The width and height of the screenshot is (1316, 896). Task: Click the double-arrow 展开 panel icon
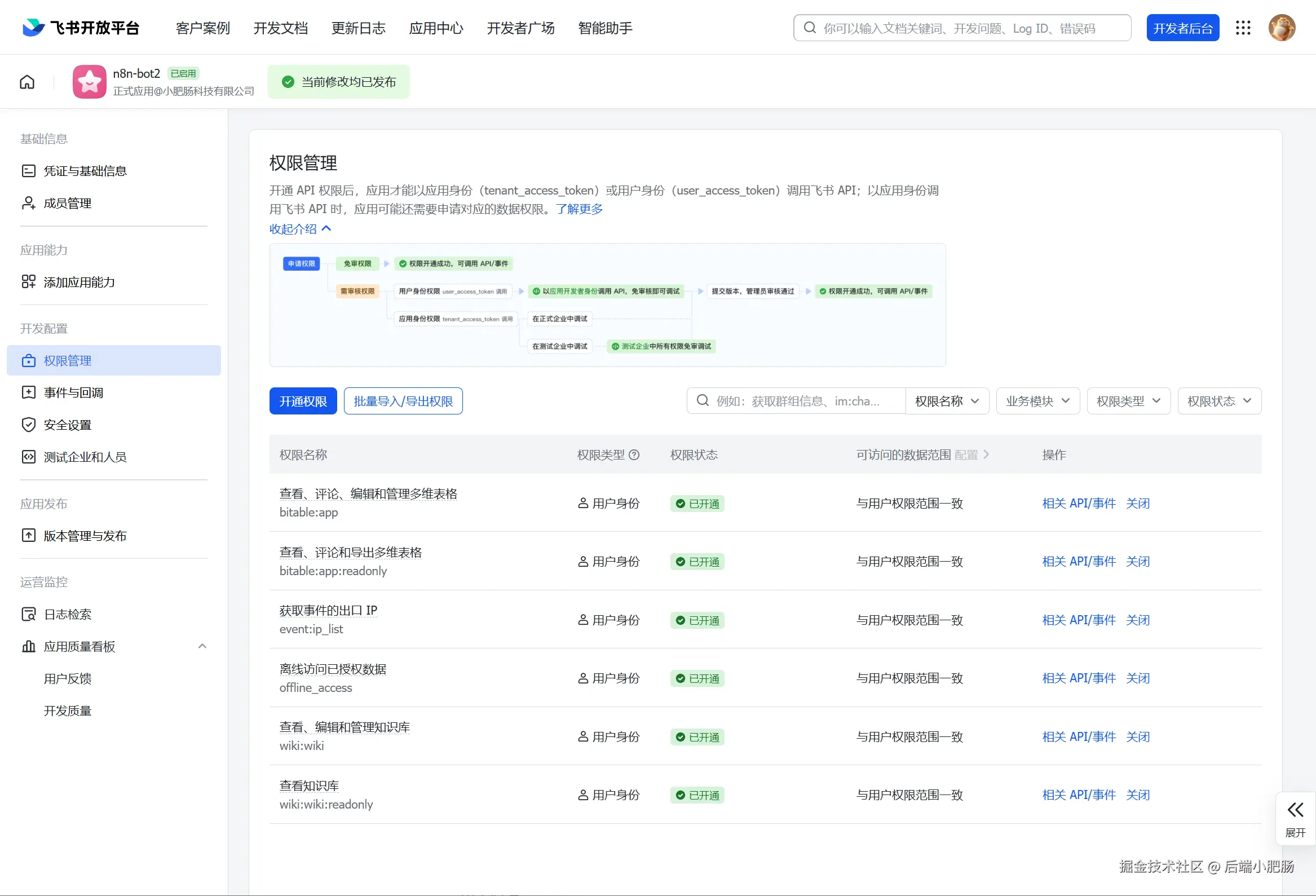pos(1295,810)
